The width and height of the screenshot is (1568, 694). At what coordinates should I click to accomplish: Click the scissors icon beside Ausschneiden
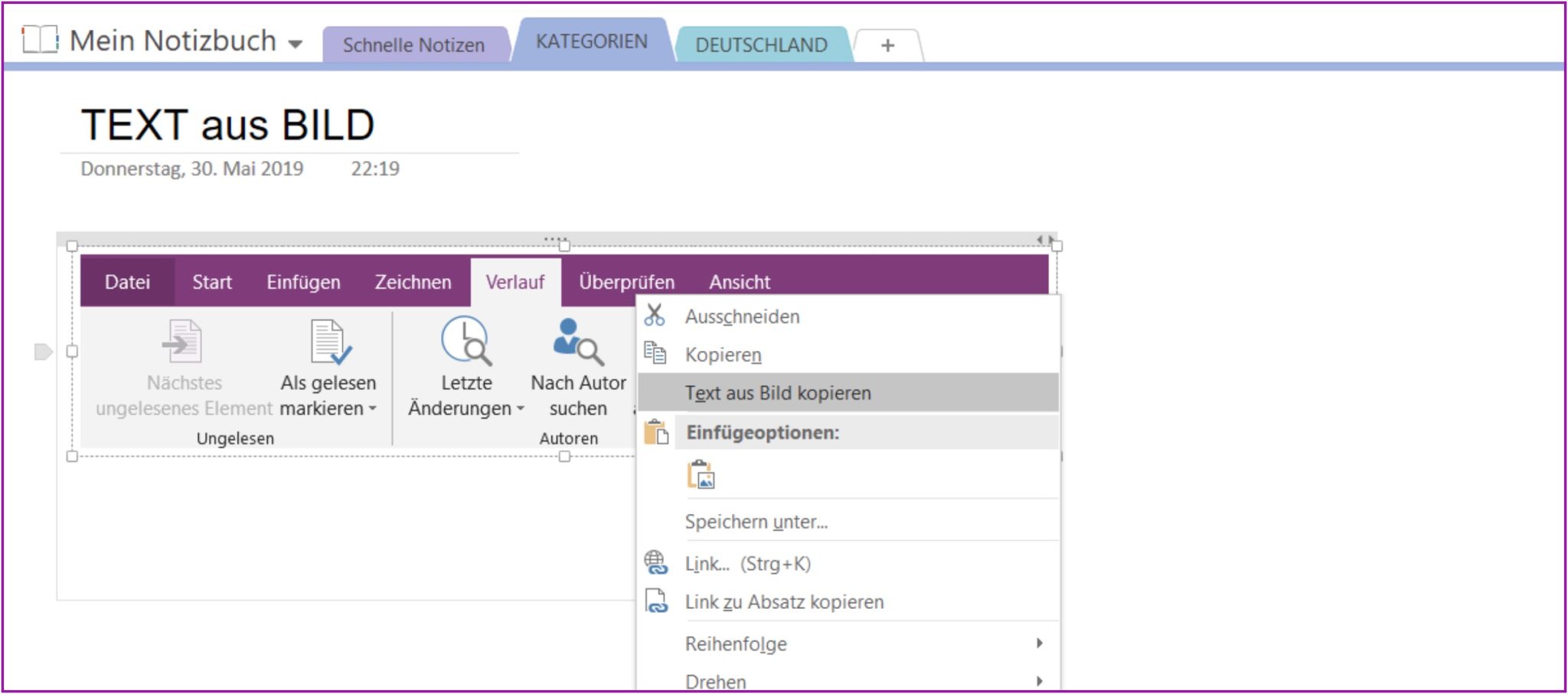pyautogui.click(x=655, y=315)
